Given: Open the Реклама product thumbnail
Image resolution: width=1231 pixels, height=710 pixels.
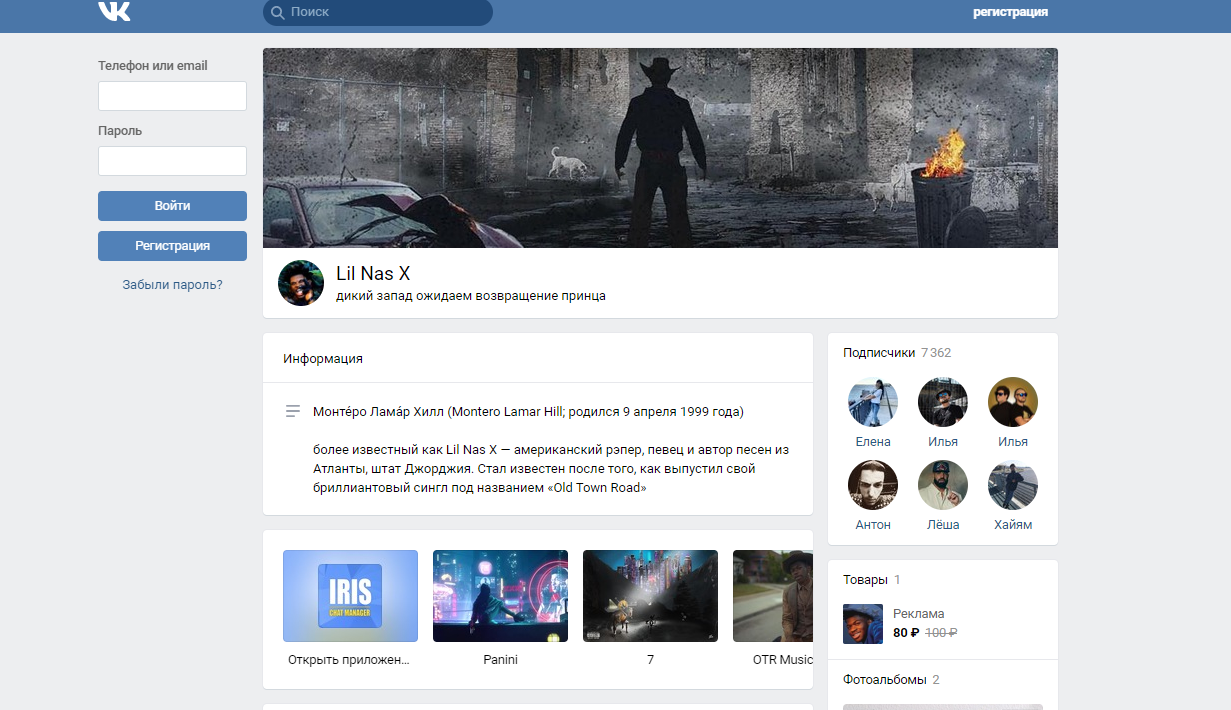Looking at the screenshot, I should (863, 624).
